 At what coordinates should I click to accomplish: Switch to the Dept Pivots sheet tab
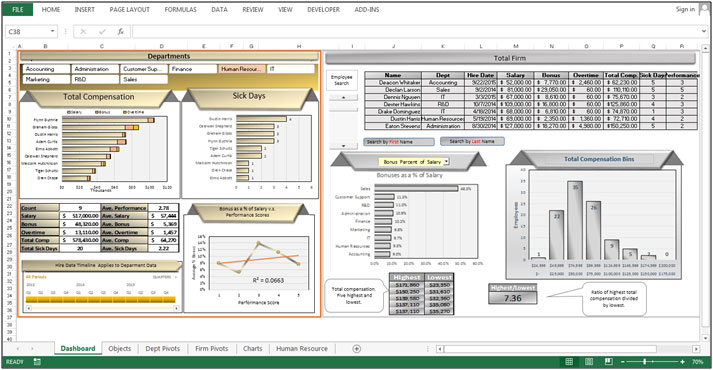[163, 349]
